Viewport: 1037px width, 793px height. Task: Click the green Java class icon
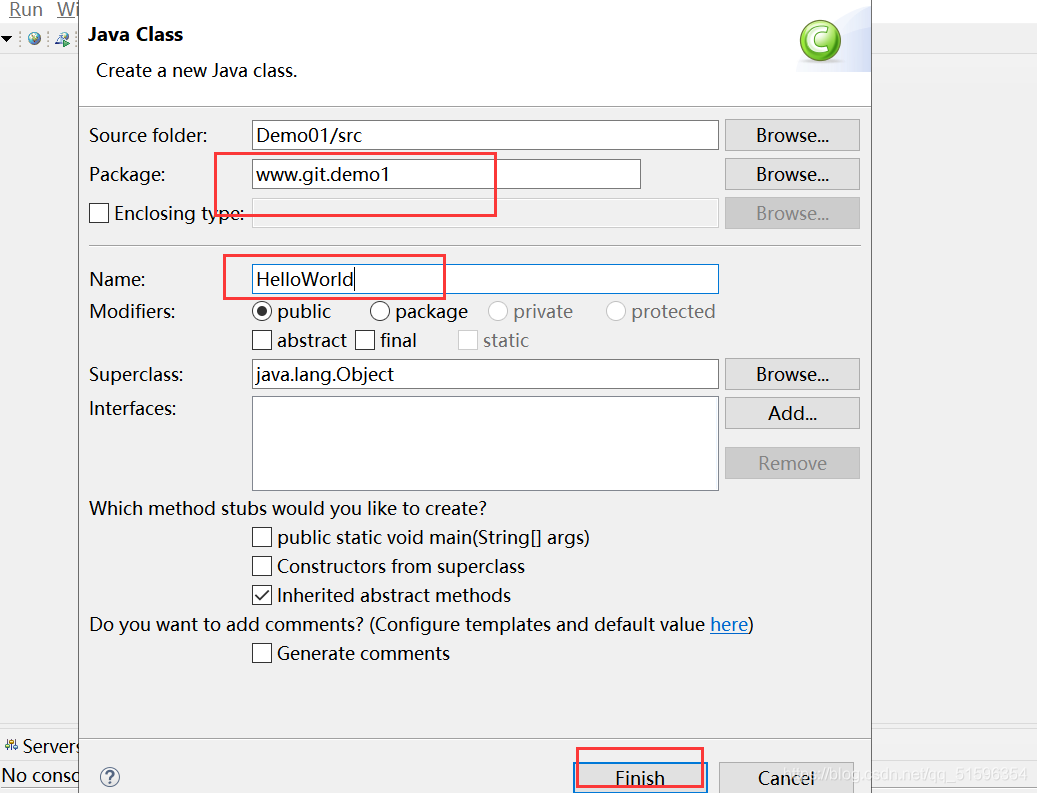pos(820,41)
